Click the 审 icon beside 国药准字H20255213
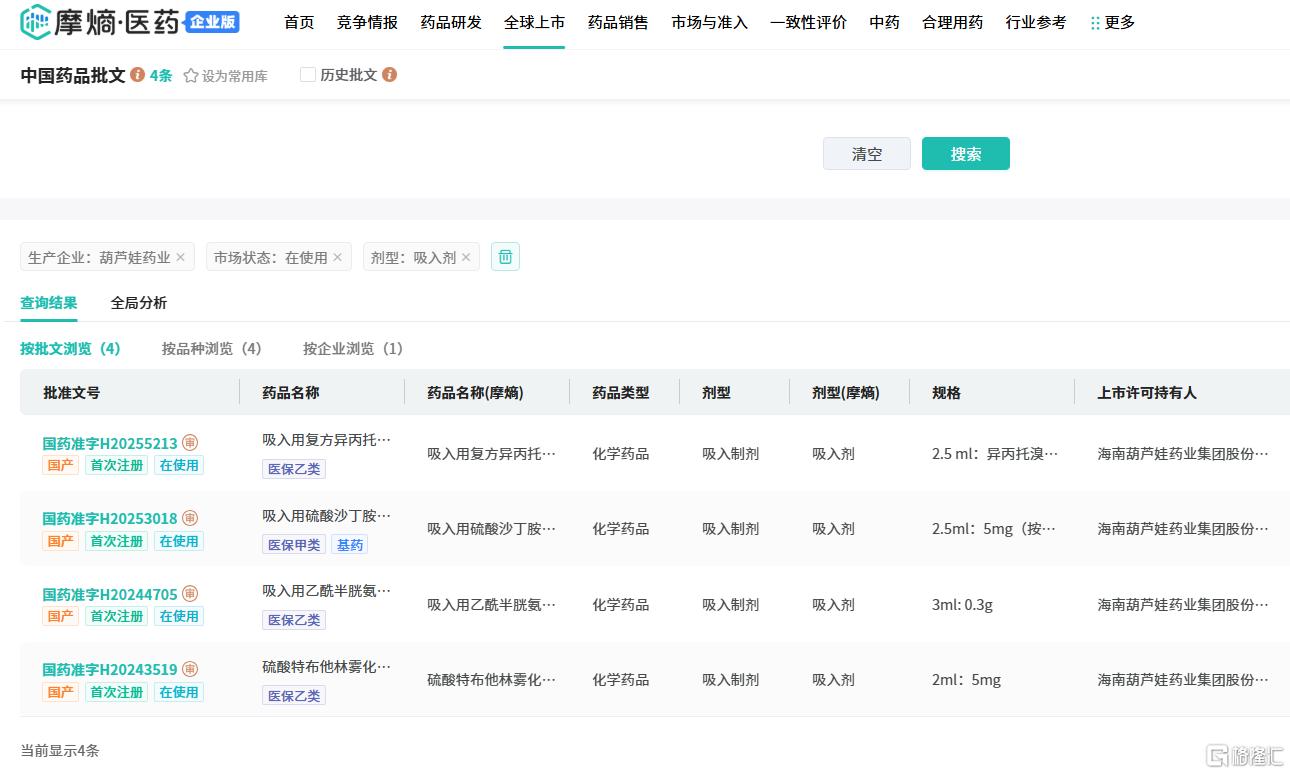1290x774 pixels. 190,443
